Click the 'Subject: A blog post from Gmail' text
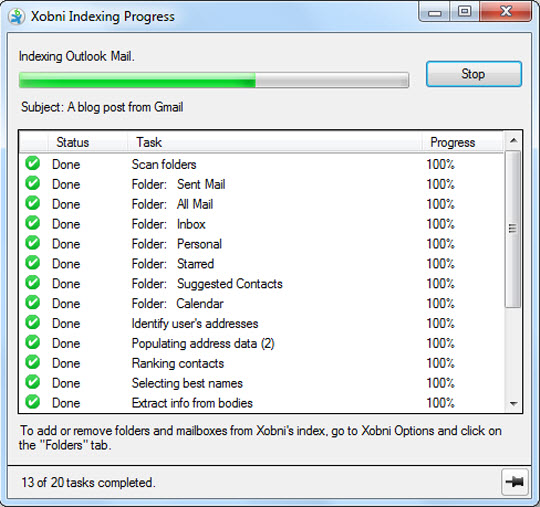 [102, 107]
